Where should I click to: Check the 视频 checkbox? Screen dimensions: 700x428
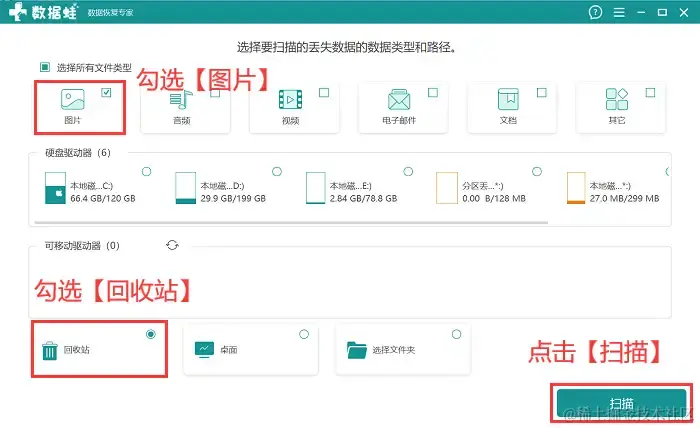(x=324, y=92)
